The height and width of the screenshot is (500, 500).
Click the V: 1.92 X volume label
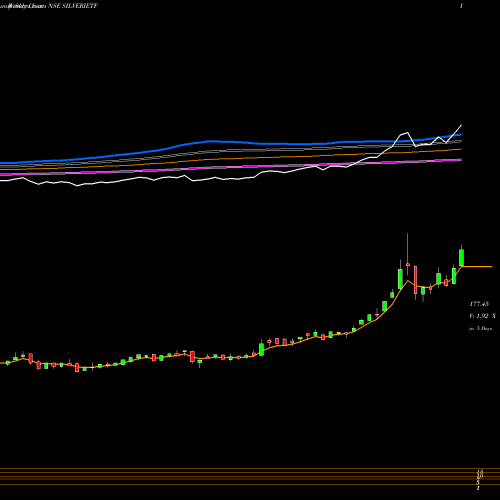coord(482,316)
